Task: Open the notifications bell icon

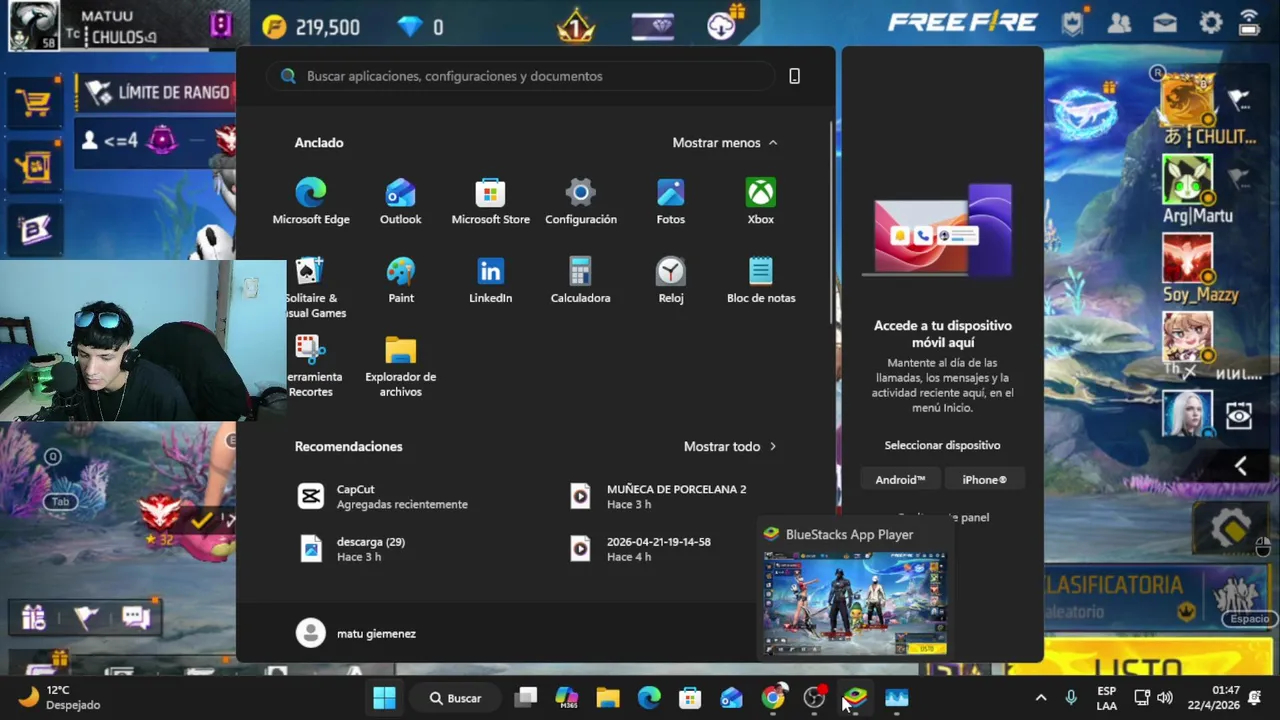Action: pyautogui.click(x=1255, y=698)
